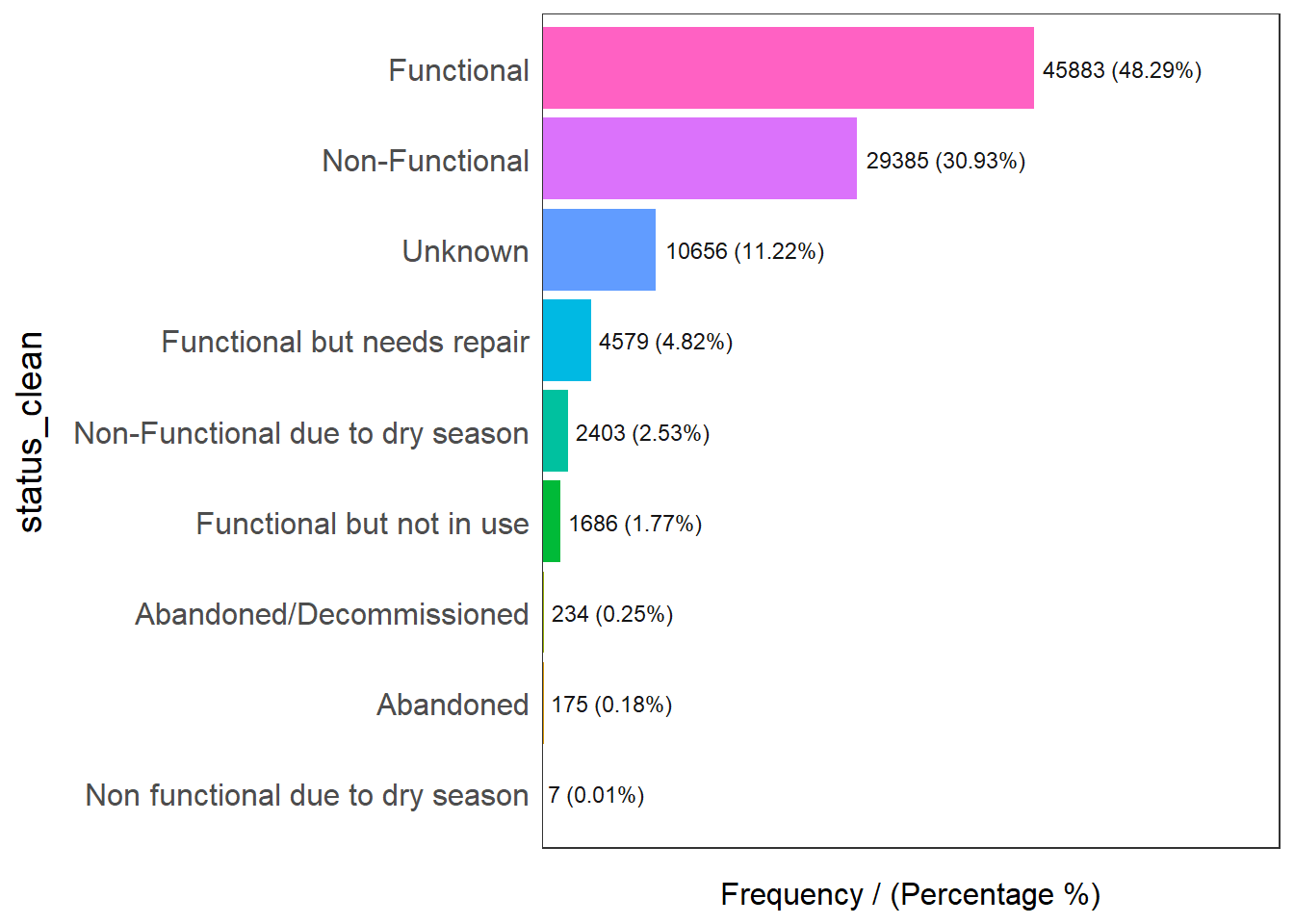Select the value label 175 (0.18%)
This screenshot has width=1294, height=924.
coord(611,705)
